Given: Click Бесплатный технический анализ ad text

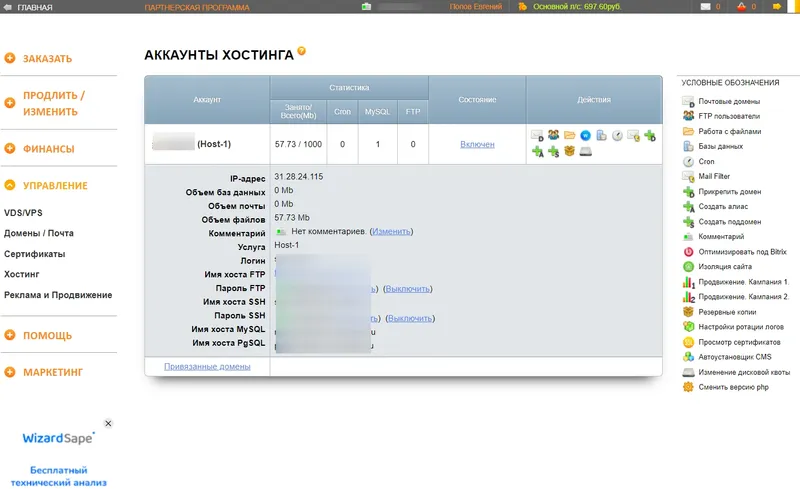Looking at the screenshot, I should (x=59, y=476).
